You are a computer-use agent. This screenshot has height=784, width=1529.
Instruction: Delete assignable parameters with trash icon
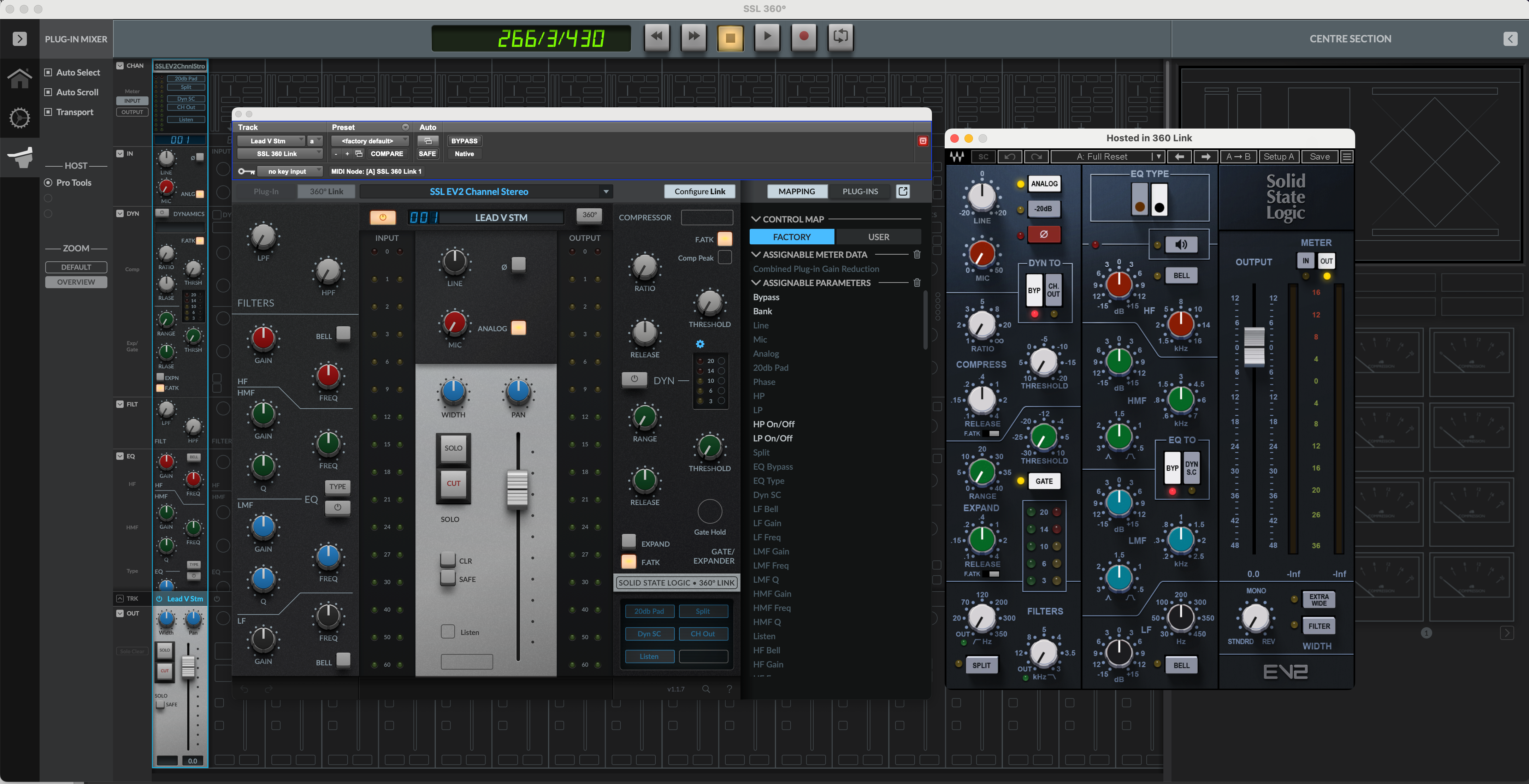pos(916,283)
